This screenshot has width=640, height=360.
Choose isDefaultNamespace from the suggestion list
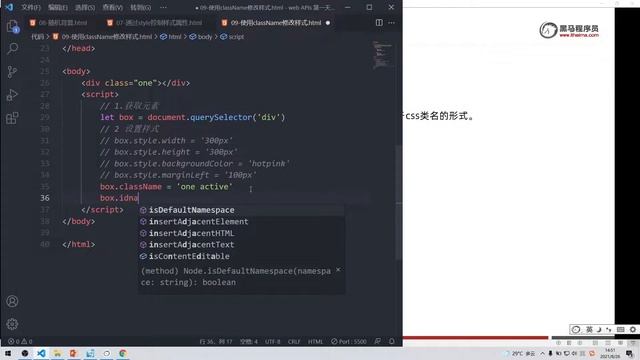pyautogui.click(x=242, y=210)
